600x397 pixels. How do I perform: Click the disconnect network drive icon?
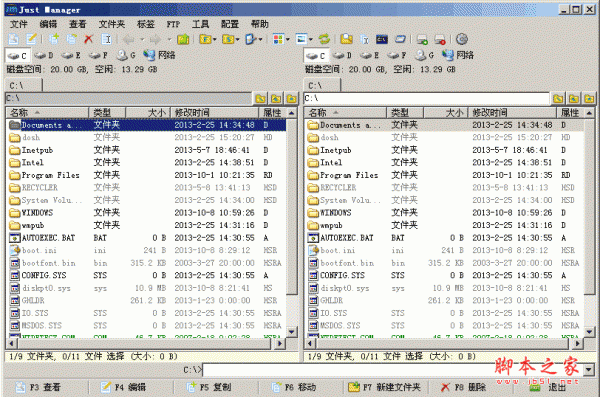(x=440, y=39)
